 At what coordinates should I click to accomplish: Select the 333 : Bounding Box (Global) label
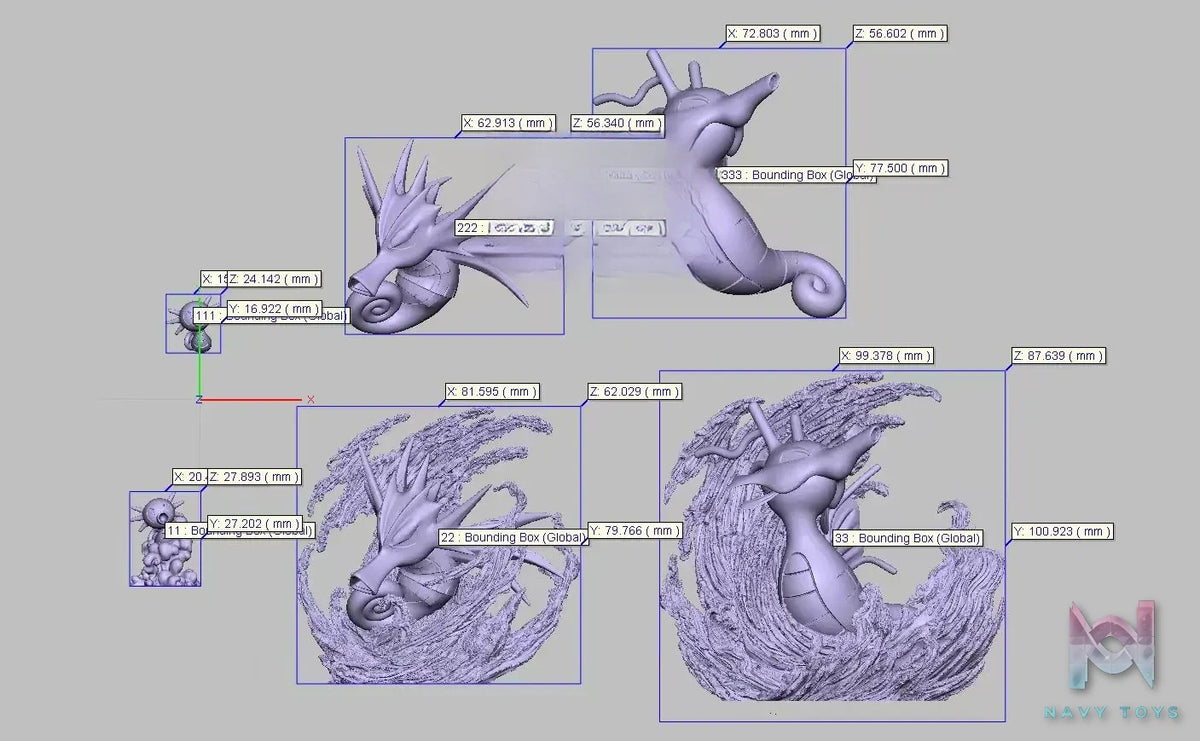click(797, 175)
